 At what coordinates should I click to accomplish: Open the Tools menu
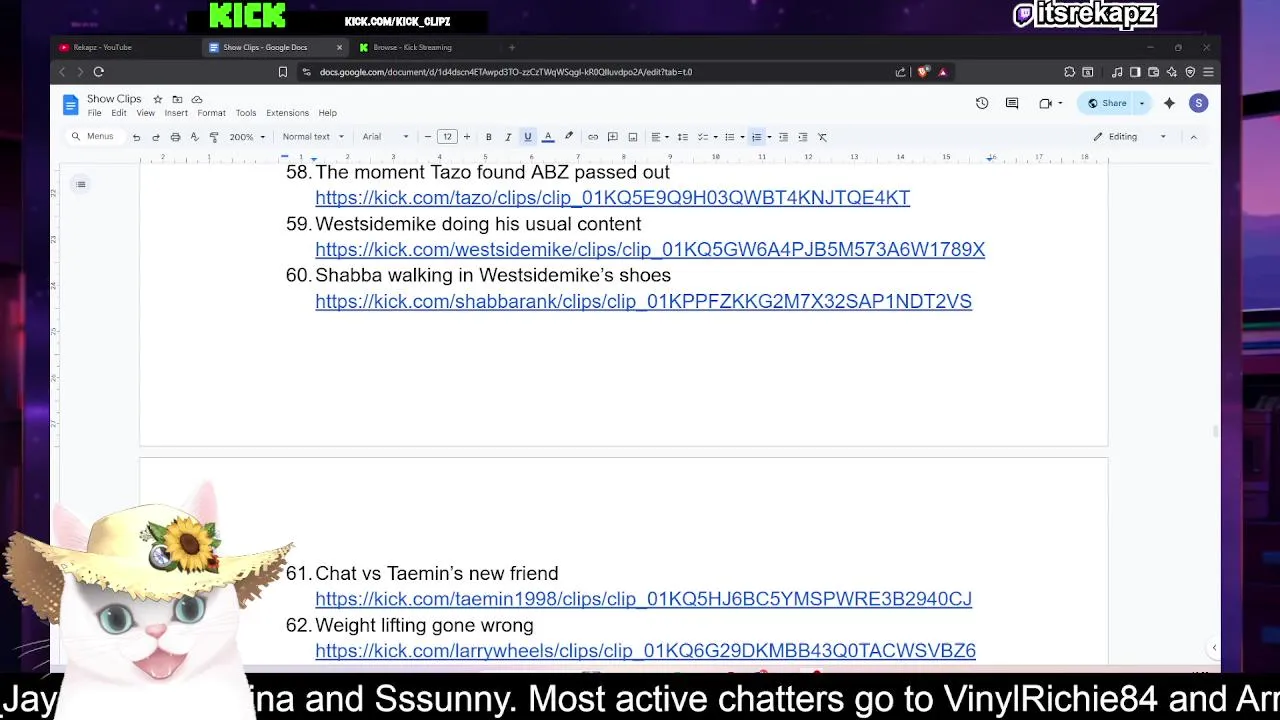point(246,113)
